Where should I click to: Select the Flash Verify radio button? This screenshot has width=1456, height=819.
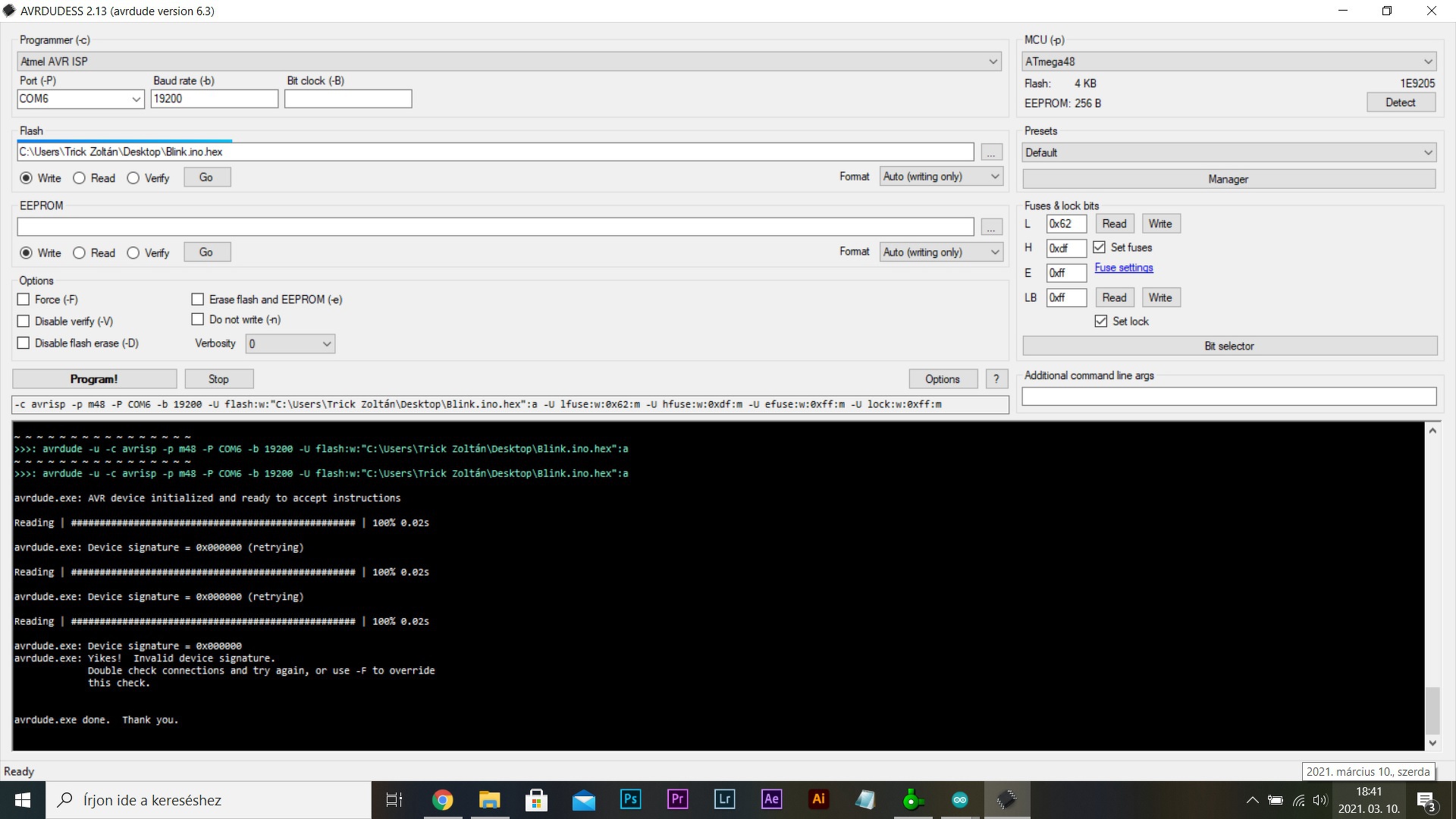coord(133,178)
